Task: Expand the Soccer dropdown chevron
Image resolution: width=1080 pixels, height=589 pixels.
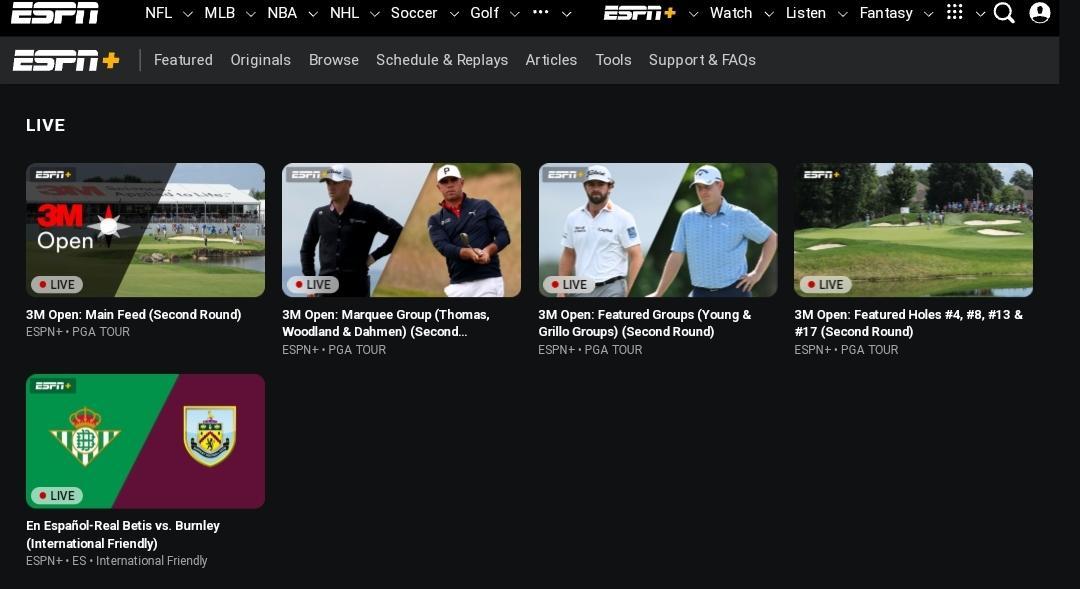Action: tap(454, 14)
